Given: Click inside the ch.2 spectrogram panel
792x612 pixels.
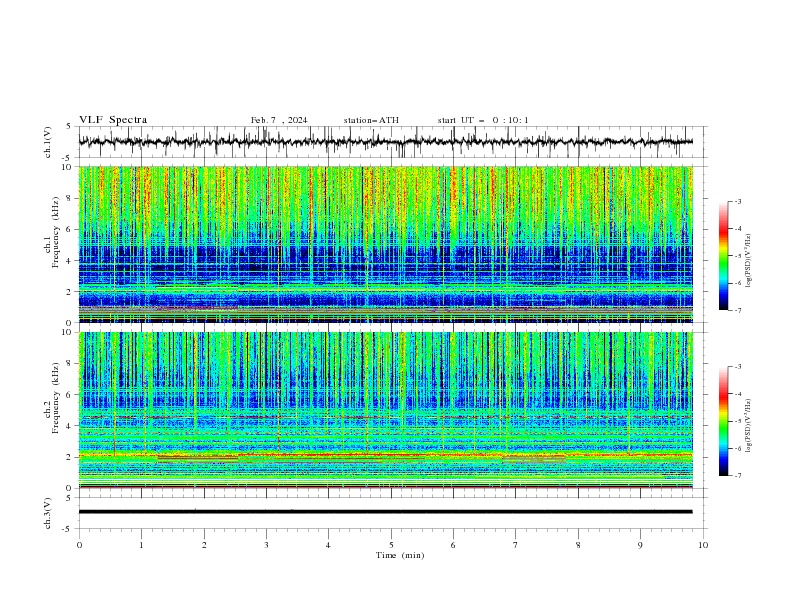Looking at the screenshot, I should 385,410.
